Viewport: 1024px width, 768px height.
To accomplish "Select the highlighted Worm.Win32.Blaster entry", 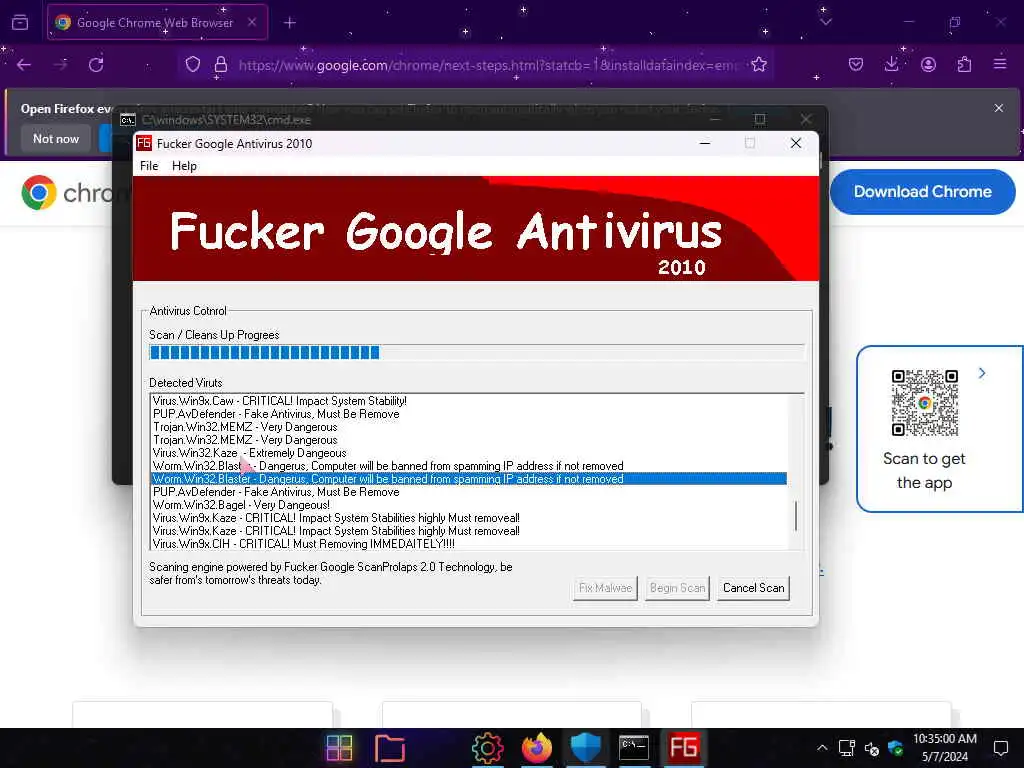I will point(469,479).
